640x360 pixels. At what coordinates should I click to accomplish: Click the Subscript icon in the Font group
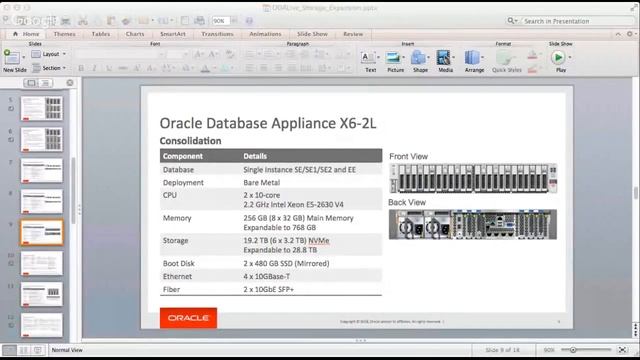[151, 68]
